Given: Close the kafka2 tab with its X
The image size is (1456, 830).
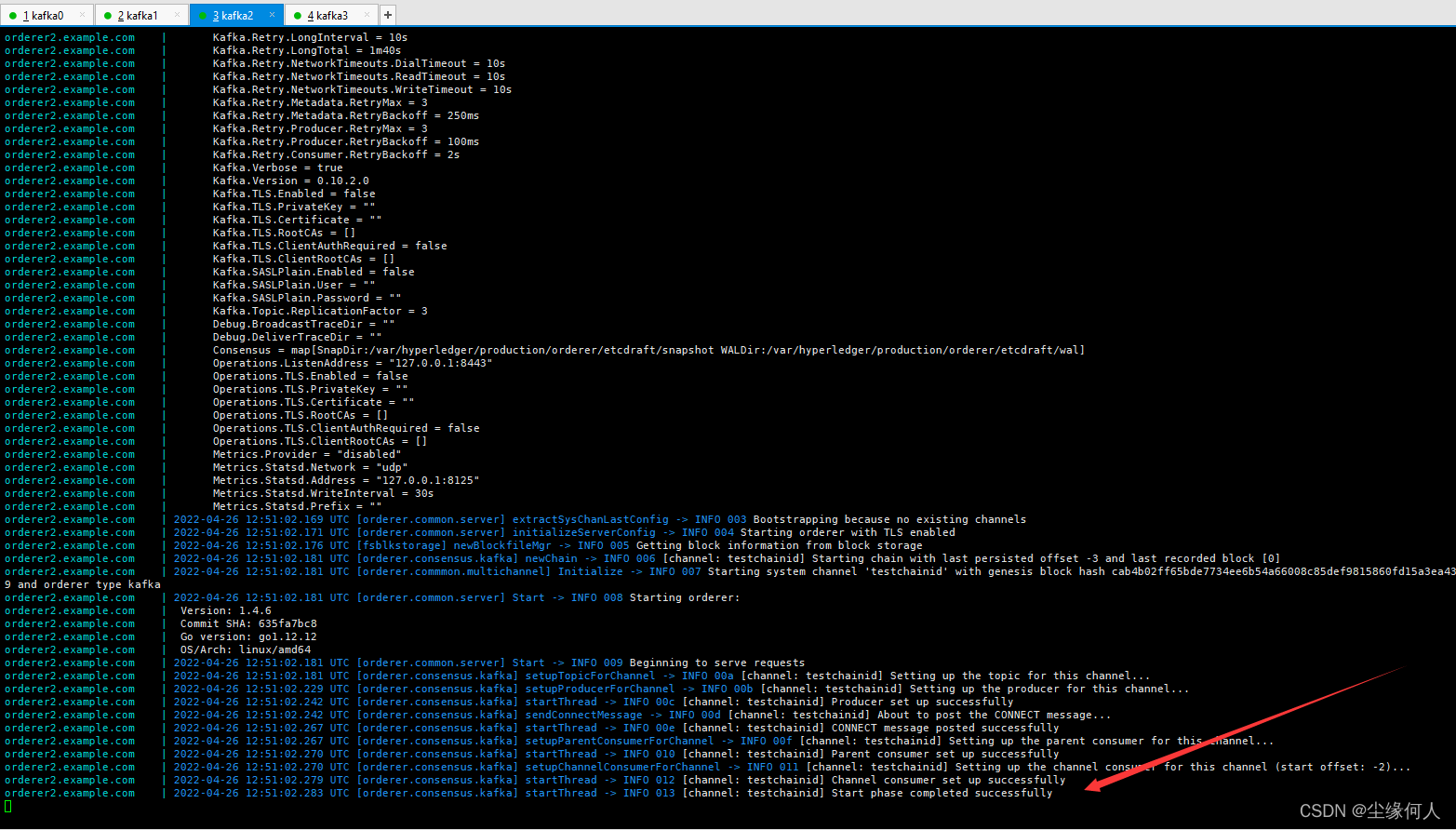Looking at the screenshot, I should (273, 15).
